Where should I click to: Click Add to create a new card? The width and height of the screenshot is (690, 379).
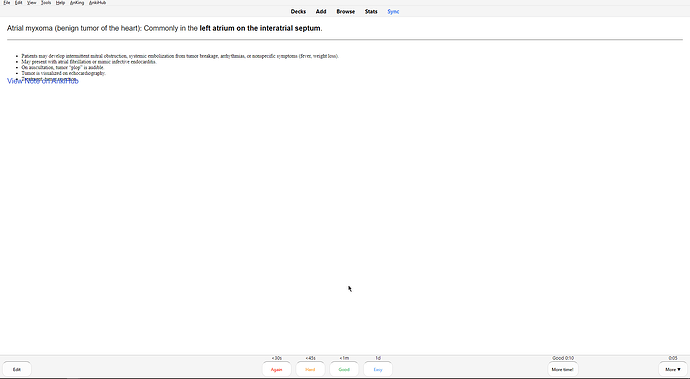pos(321,11)
